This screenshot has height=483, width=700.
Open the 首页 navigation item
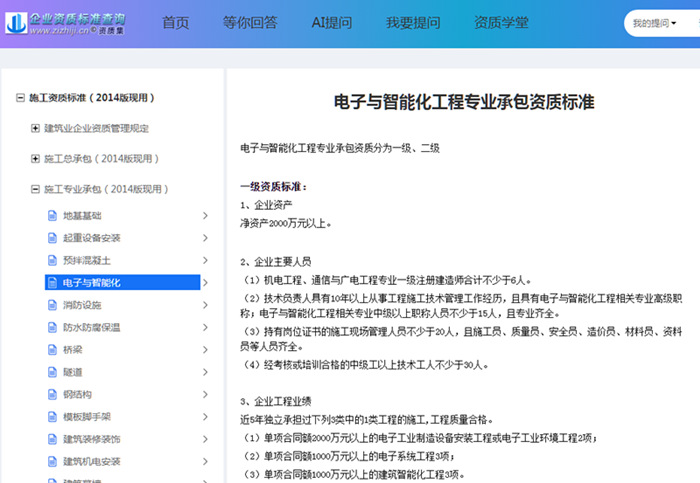point(176,22)
